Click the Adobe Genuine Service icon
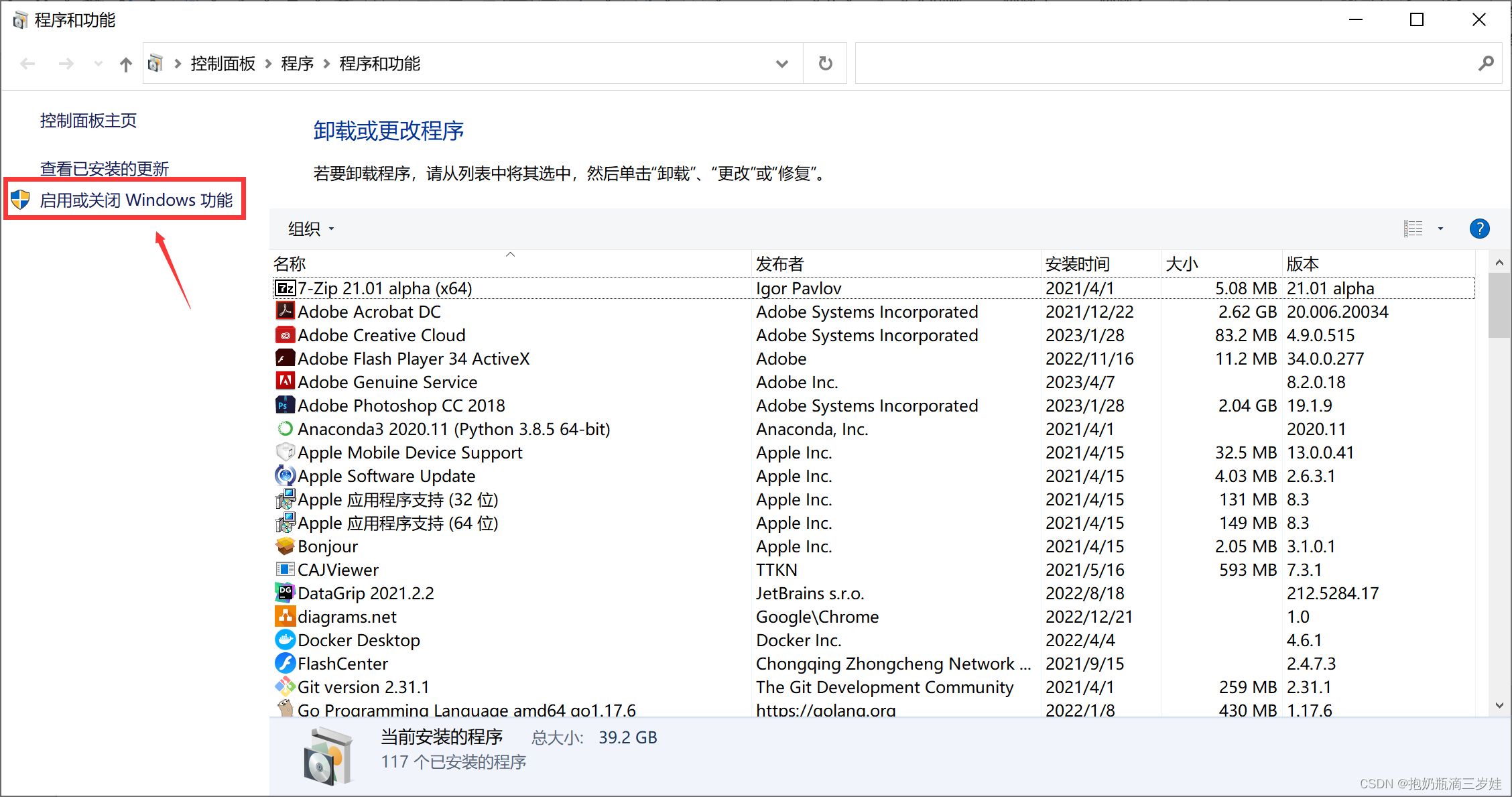The height and width of the screenshot is (797, 1512). tap(286, 381)
